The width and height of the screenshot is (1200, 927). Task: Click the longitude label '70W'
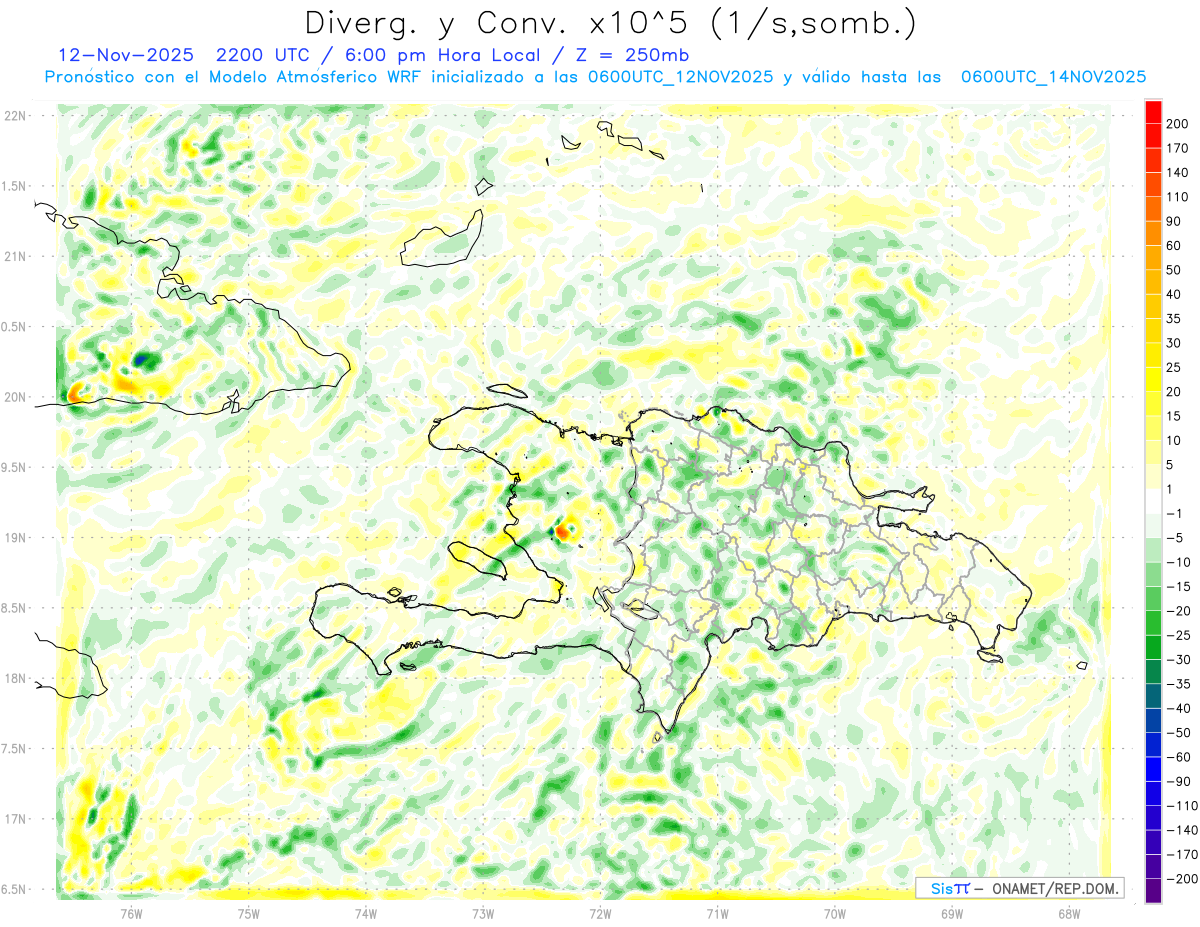[x=835, y=914]
